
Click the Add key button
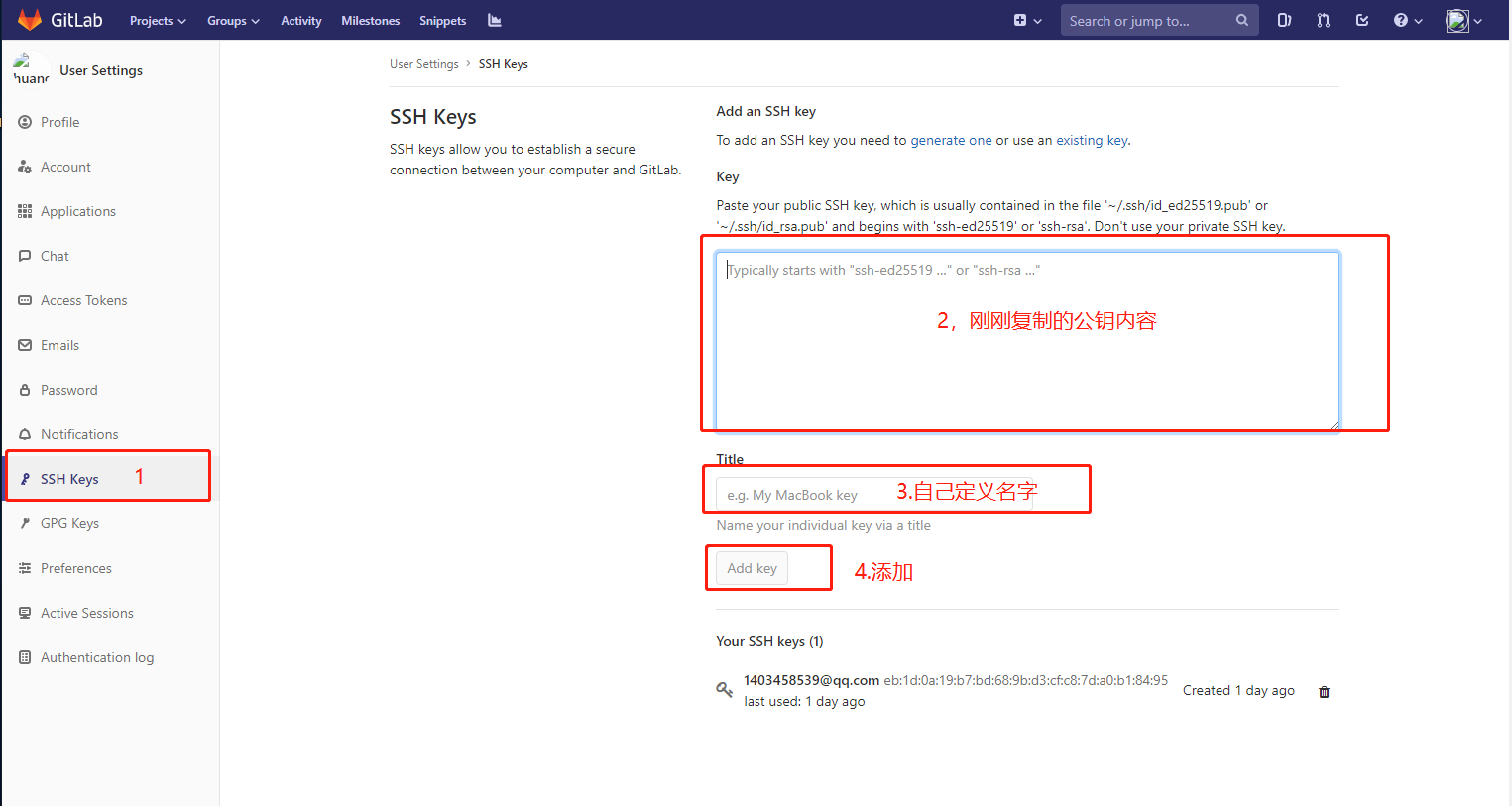tap(752, 568)
